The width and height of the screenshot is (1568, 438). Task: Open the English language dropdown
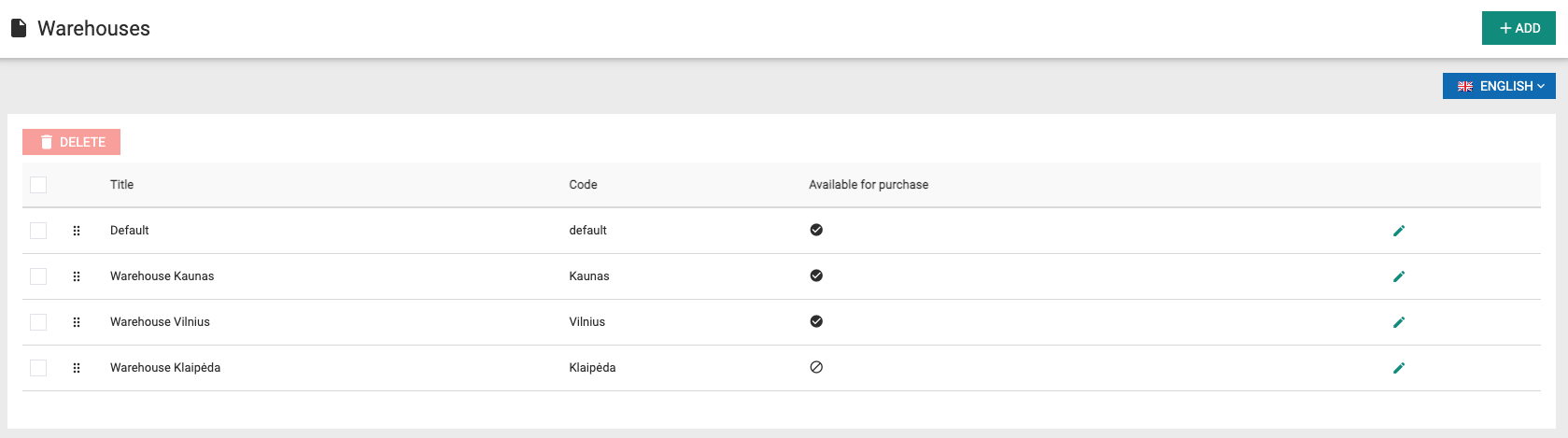tap(1499, 86)
